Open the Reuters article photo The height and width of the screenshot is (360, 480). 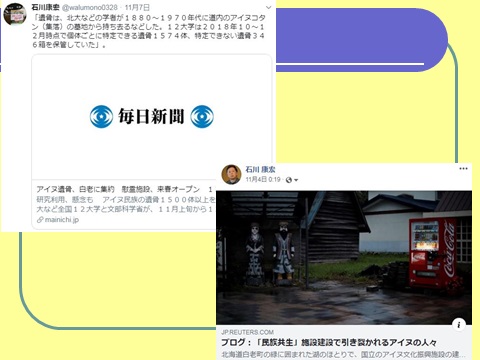344,258
